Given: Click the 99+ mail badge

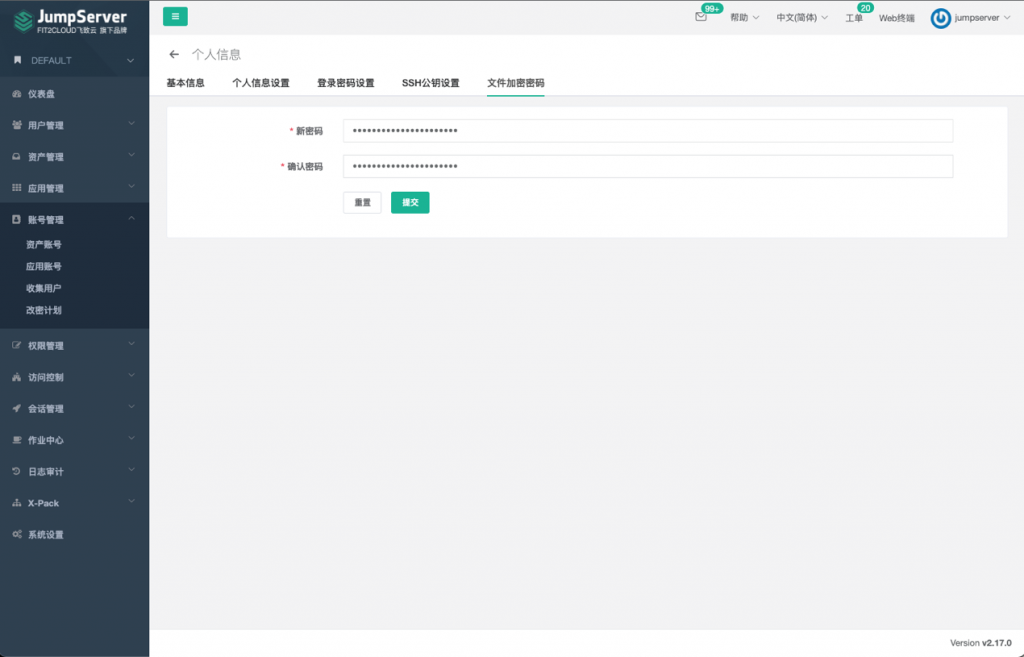Looking at the screenshot, I should [x=711, y=8].
